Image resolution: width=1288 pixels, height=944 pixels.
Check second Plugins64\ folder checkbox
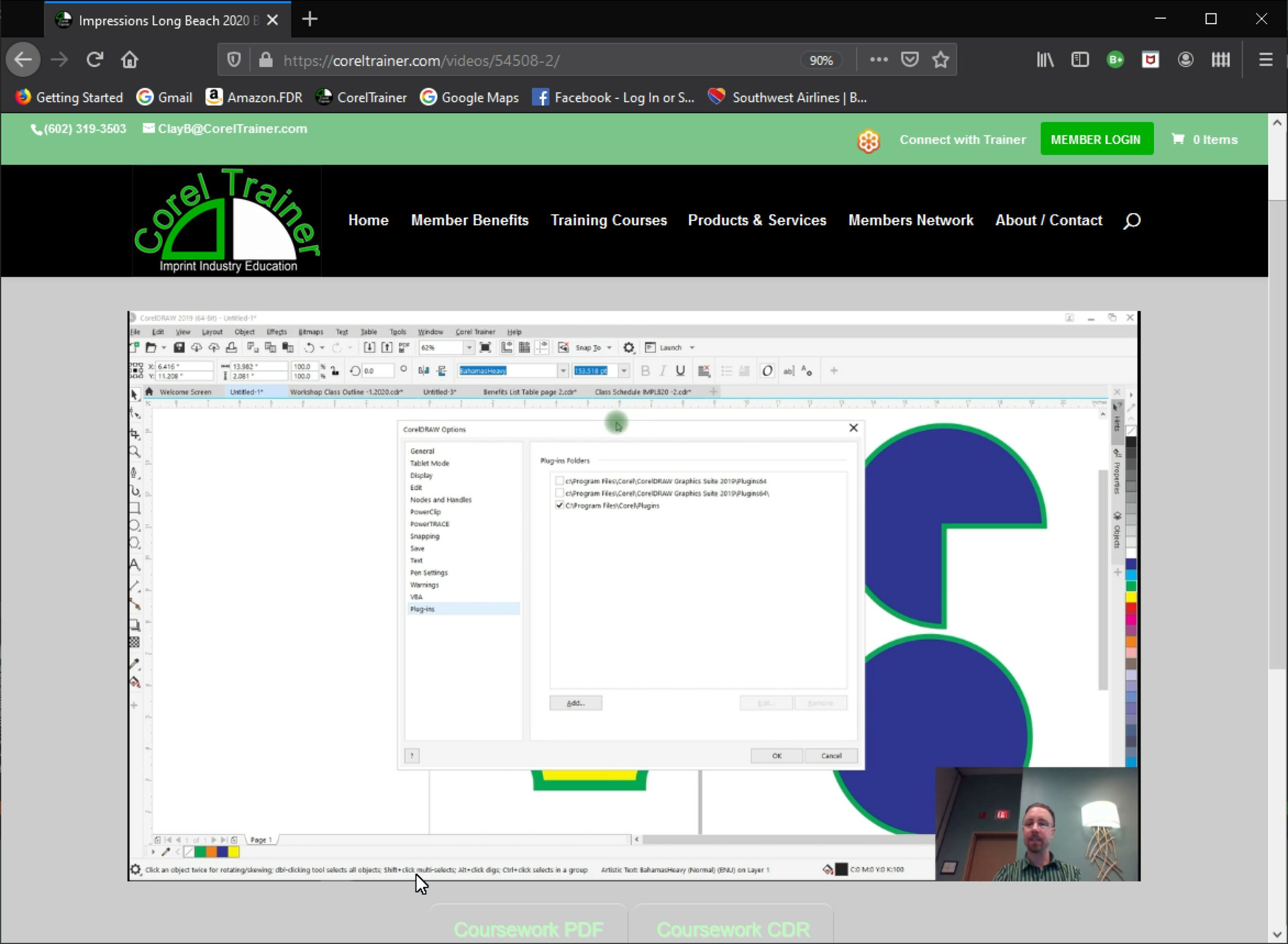coord(559,493)
